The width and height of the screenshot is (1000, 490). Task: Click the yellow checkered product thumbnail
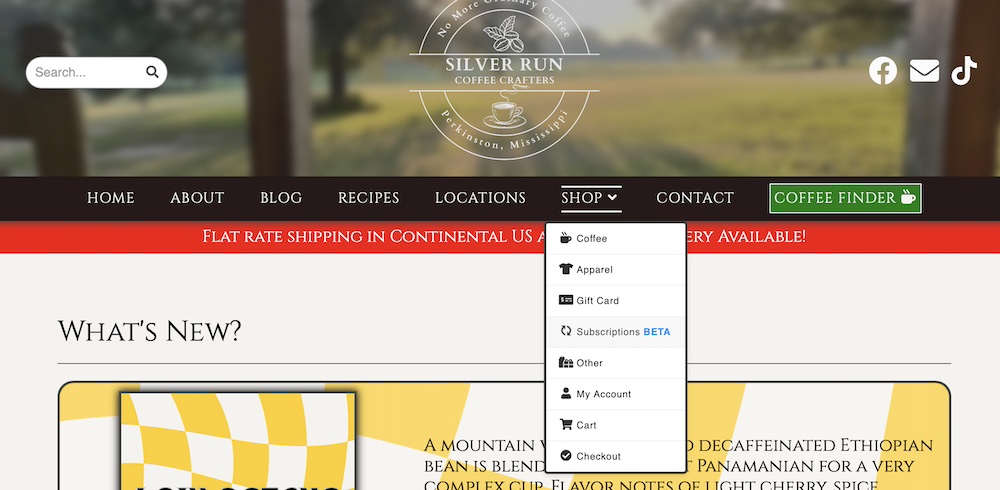tap(238, 441)
